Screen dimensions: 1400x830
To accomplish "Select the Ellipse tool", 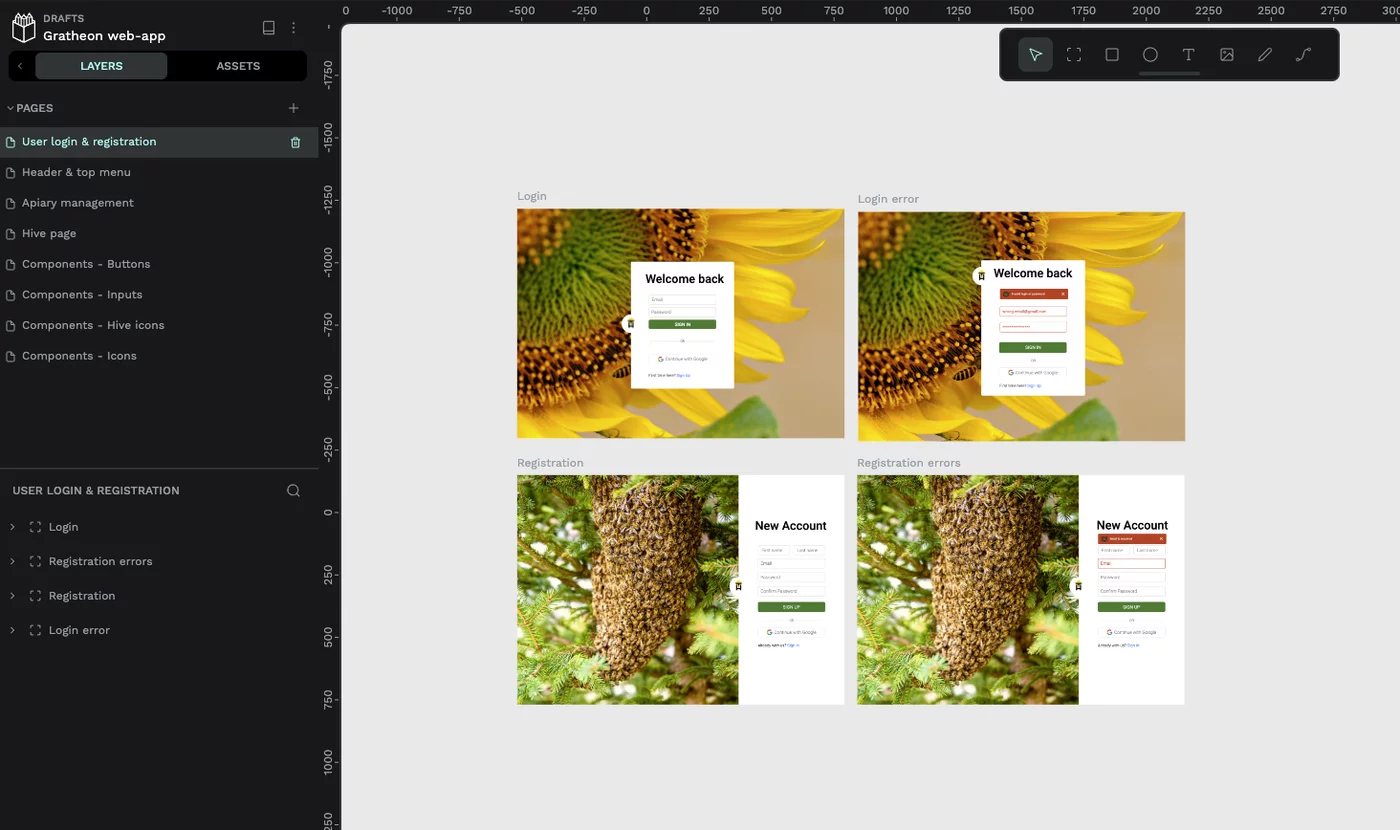I will tap(1150, 55).
